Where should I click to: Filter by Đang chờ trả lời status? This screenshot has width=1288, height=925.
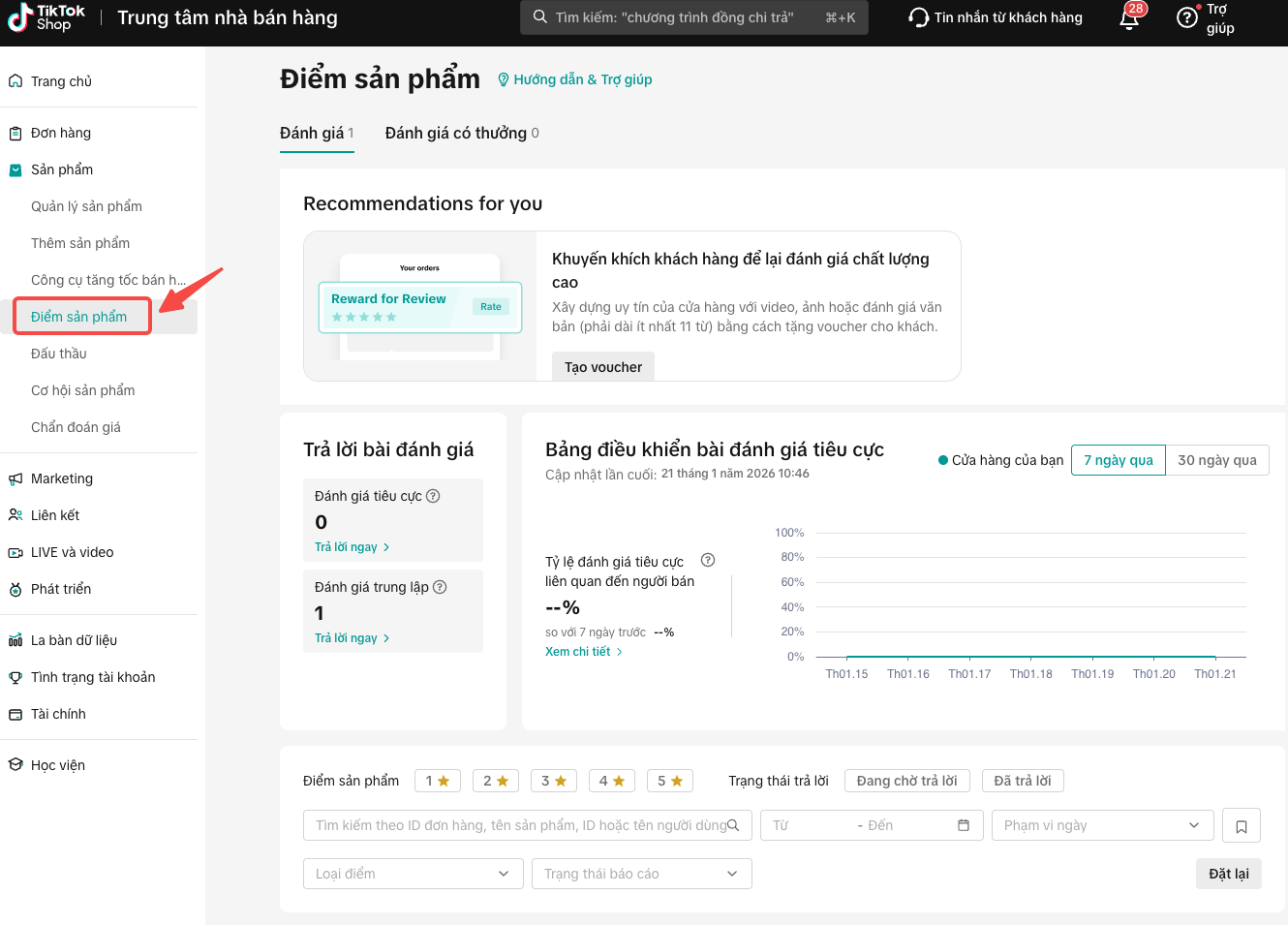tap(906, 781)
